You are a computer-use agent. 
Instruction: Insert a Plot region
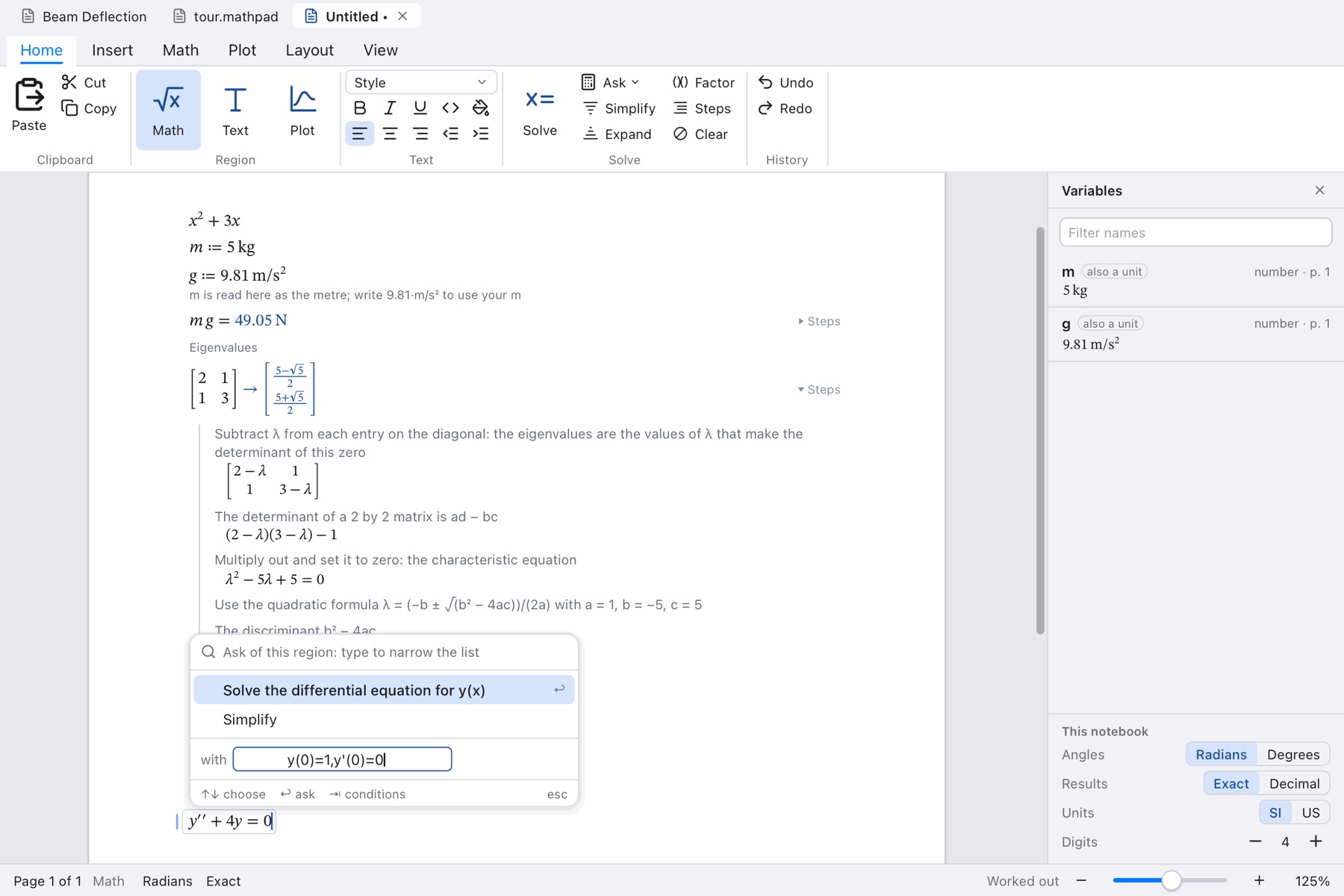[x=302, y=110]
